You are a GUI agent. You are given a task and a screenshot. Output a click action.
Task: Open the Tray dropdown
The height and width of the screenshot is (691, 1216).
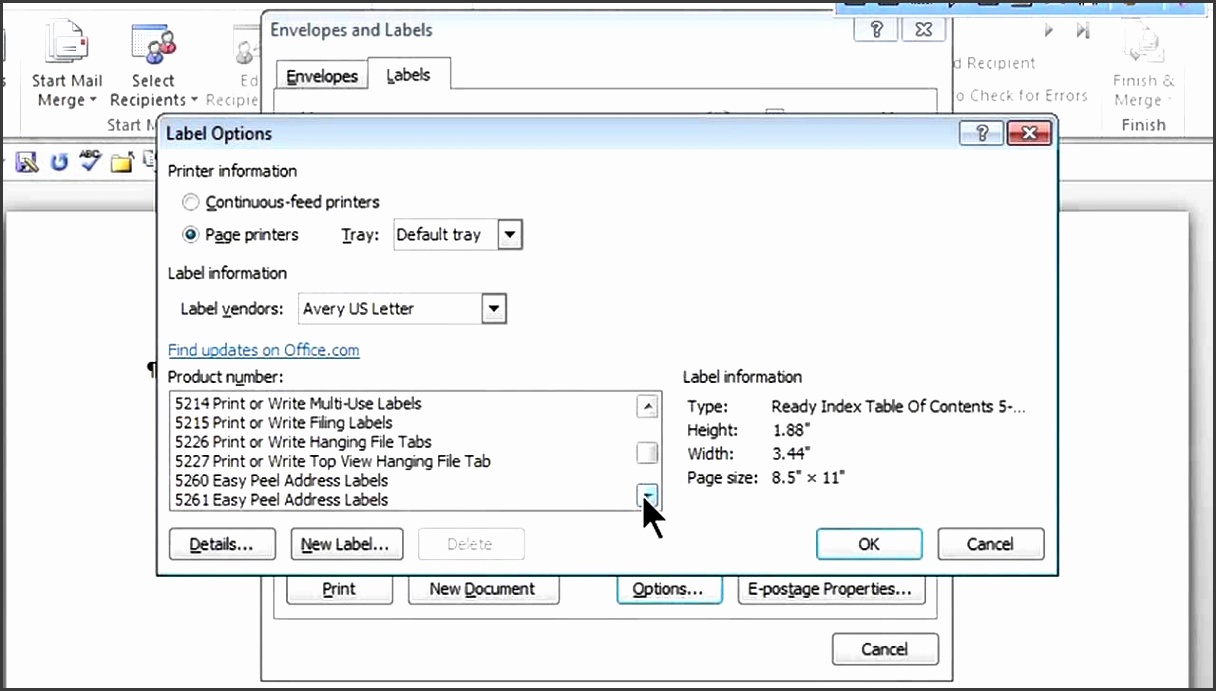pos(509,235)
